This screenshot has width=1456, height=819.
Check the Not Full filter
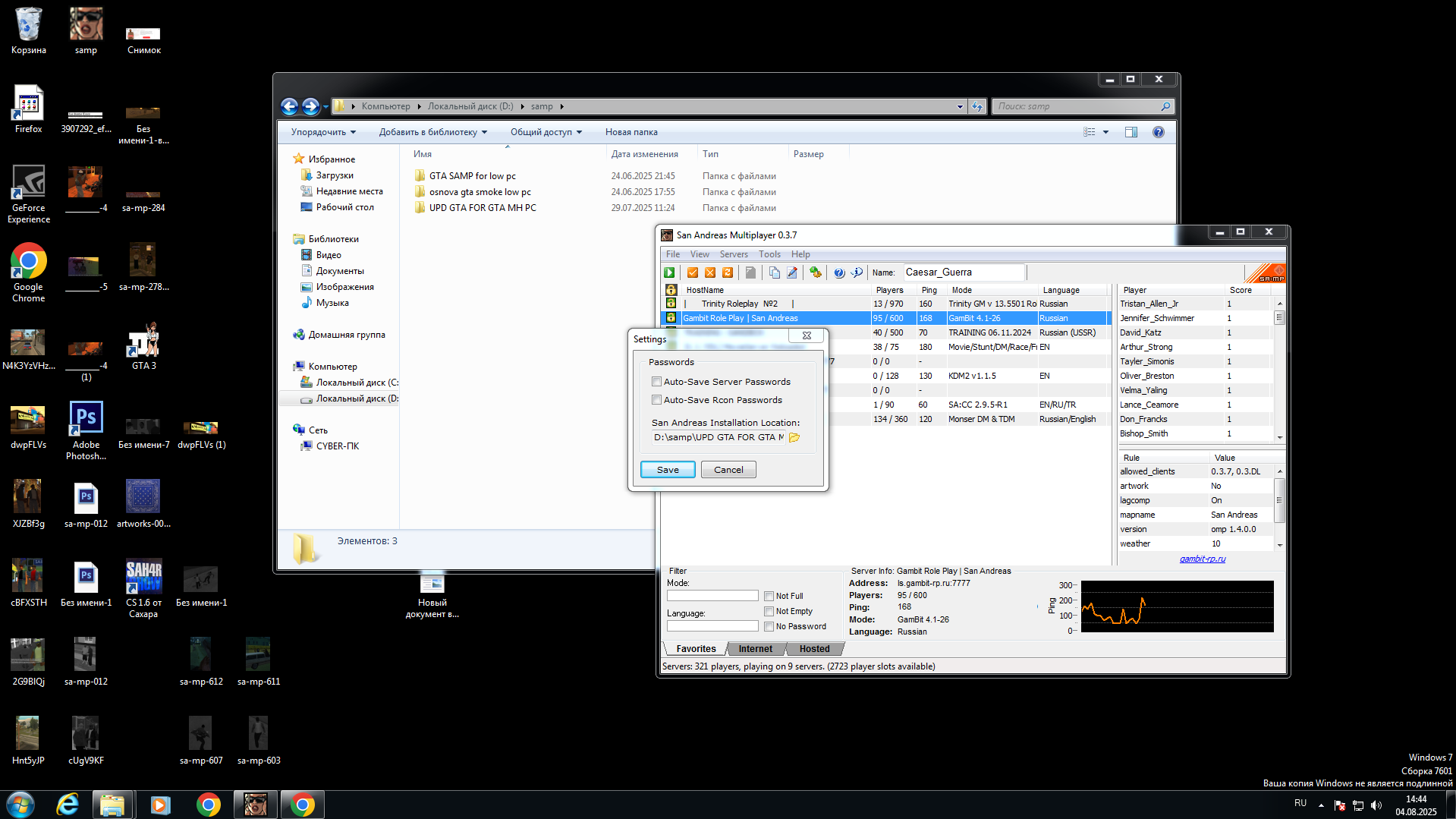click(769, 597)
